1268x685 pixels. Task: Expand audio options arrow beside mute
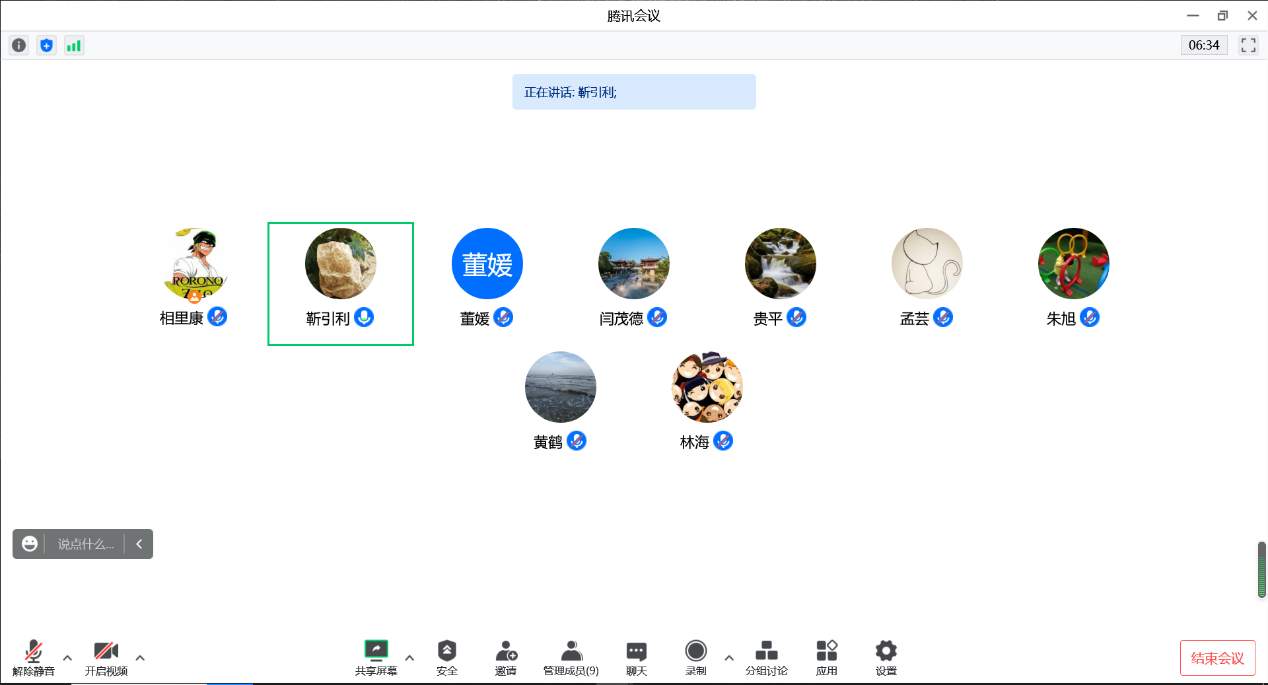(67, 658)
